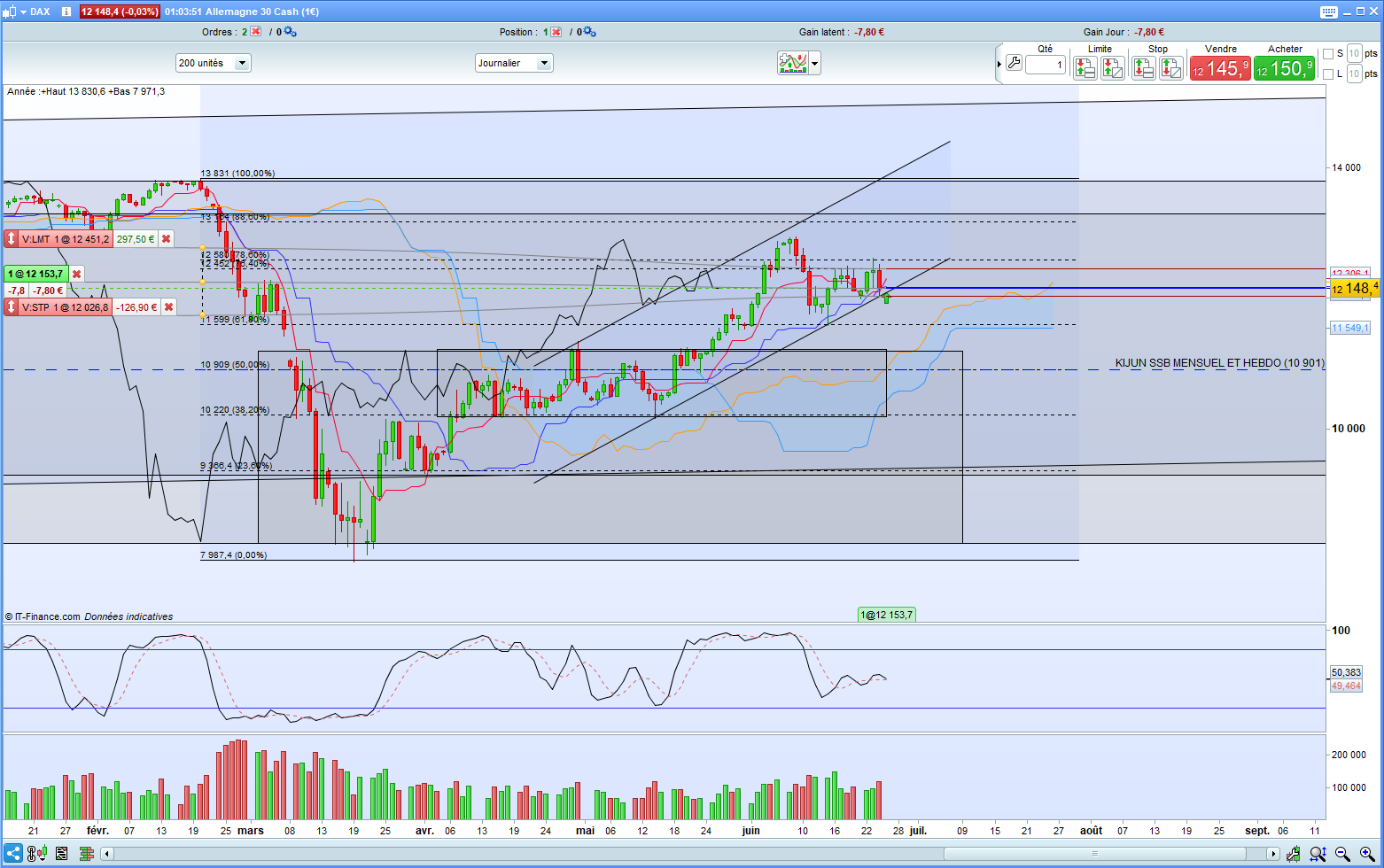Screen dimensions: 1384x868
Task: Click the horizontal time scrollbar thumb
Action: point(1096,854)
